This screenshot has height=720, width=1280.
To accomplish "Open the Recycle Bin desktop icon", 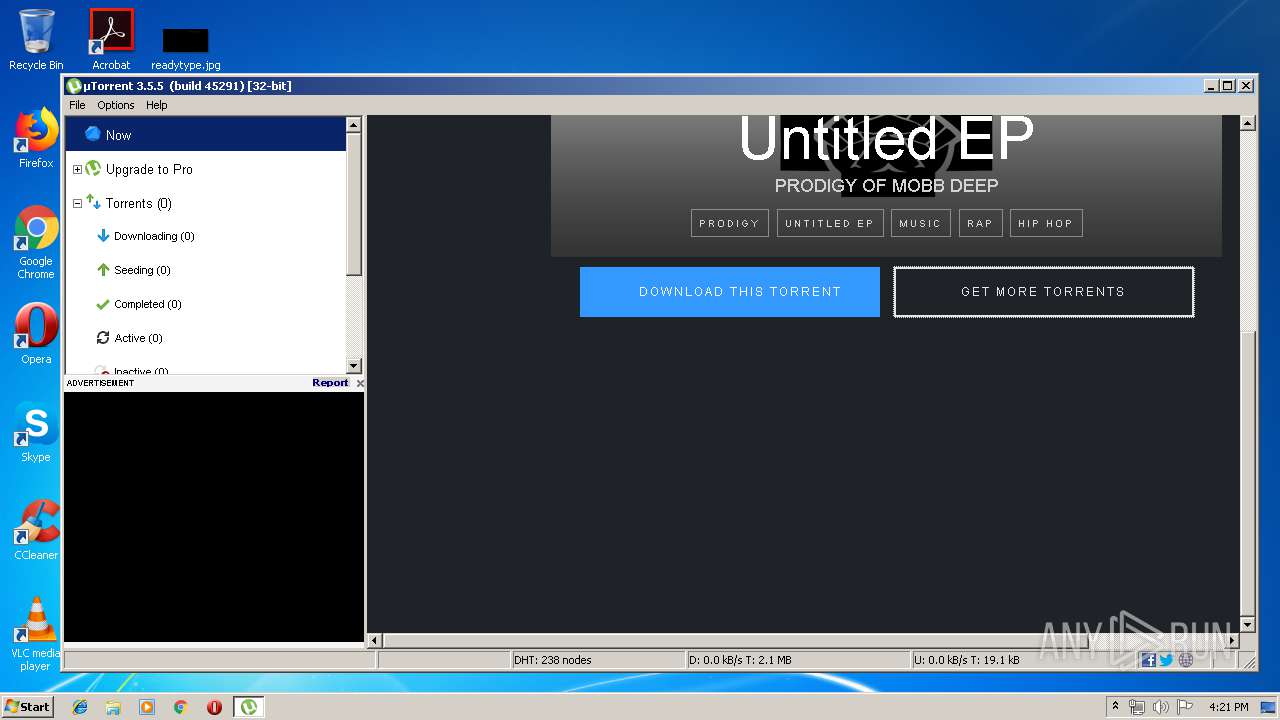I will click(36, 40).
